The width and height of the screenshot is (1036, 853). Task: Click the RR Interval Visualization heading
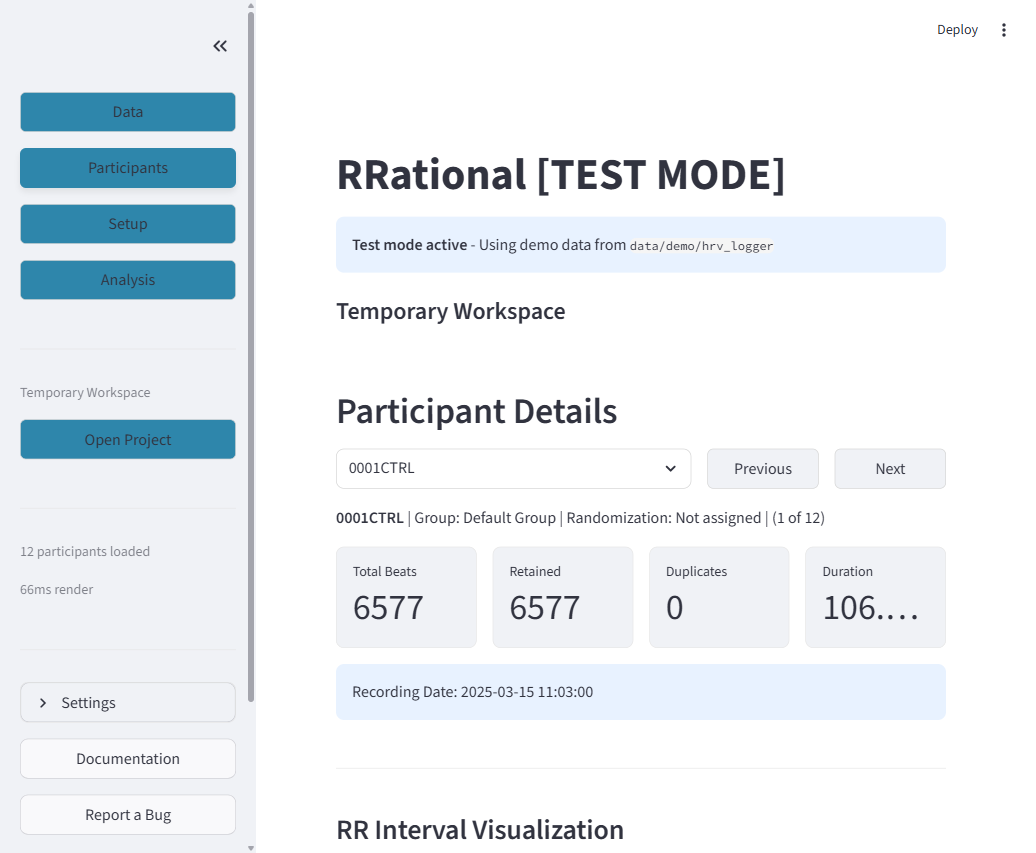pyautogui.click(x=480, y=830)
